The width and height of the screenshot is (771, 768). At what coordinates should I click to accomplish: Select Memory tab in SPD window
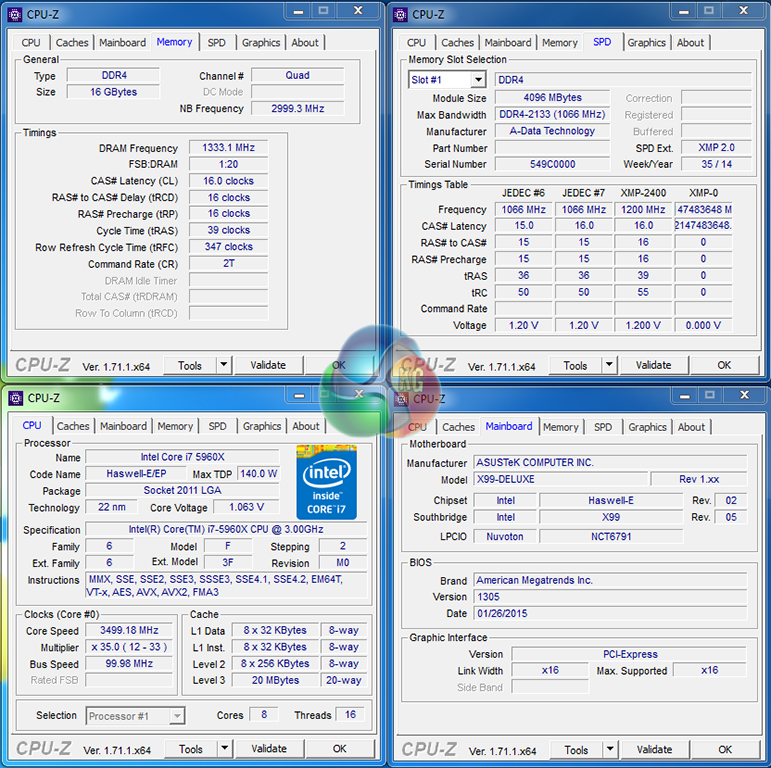click(x=560, y=43)
